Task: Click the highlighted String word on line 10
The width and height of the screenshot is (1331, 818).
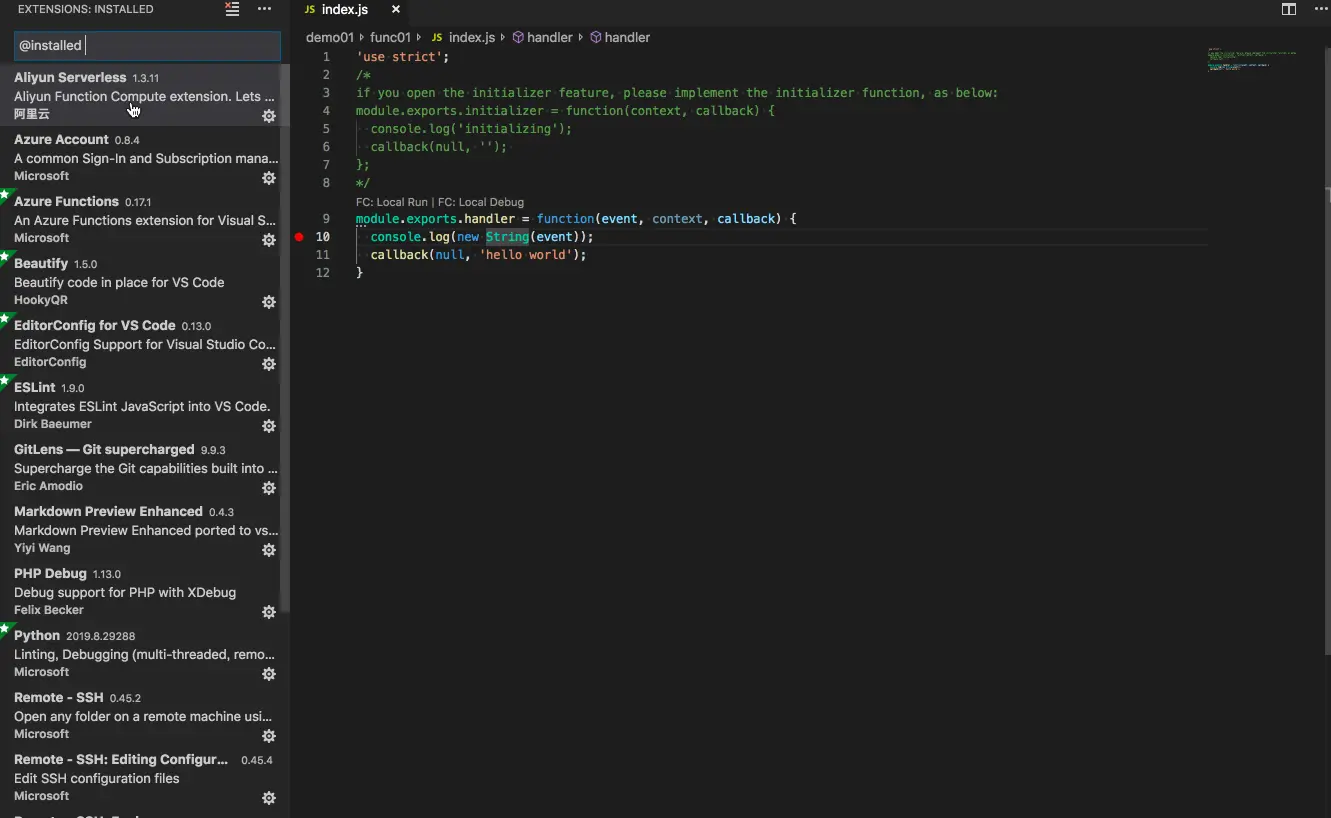Action: click(x=507, y=237)
